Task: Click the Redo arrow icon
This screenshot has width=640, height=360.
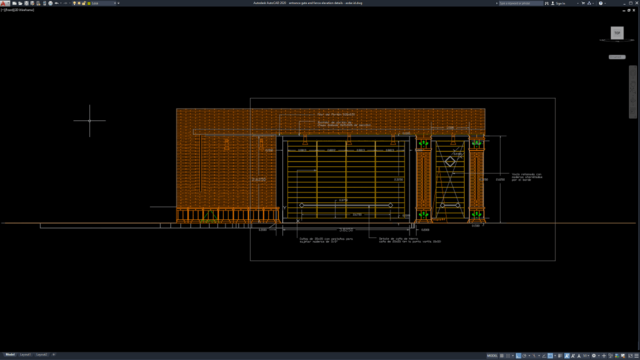Action: coord(66,3)
